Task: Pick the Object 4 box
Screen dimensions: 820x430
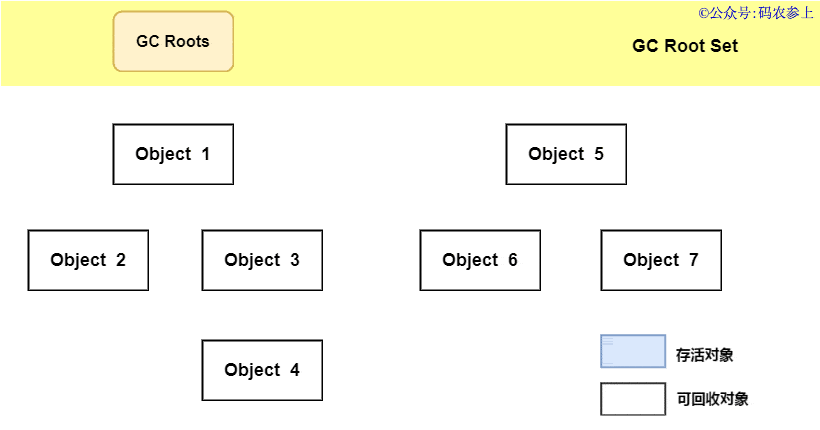Action: 262,370
